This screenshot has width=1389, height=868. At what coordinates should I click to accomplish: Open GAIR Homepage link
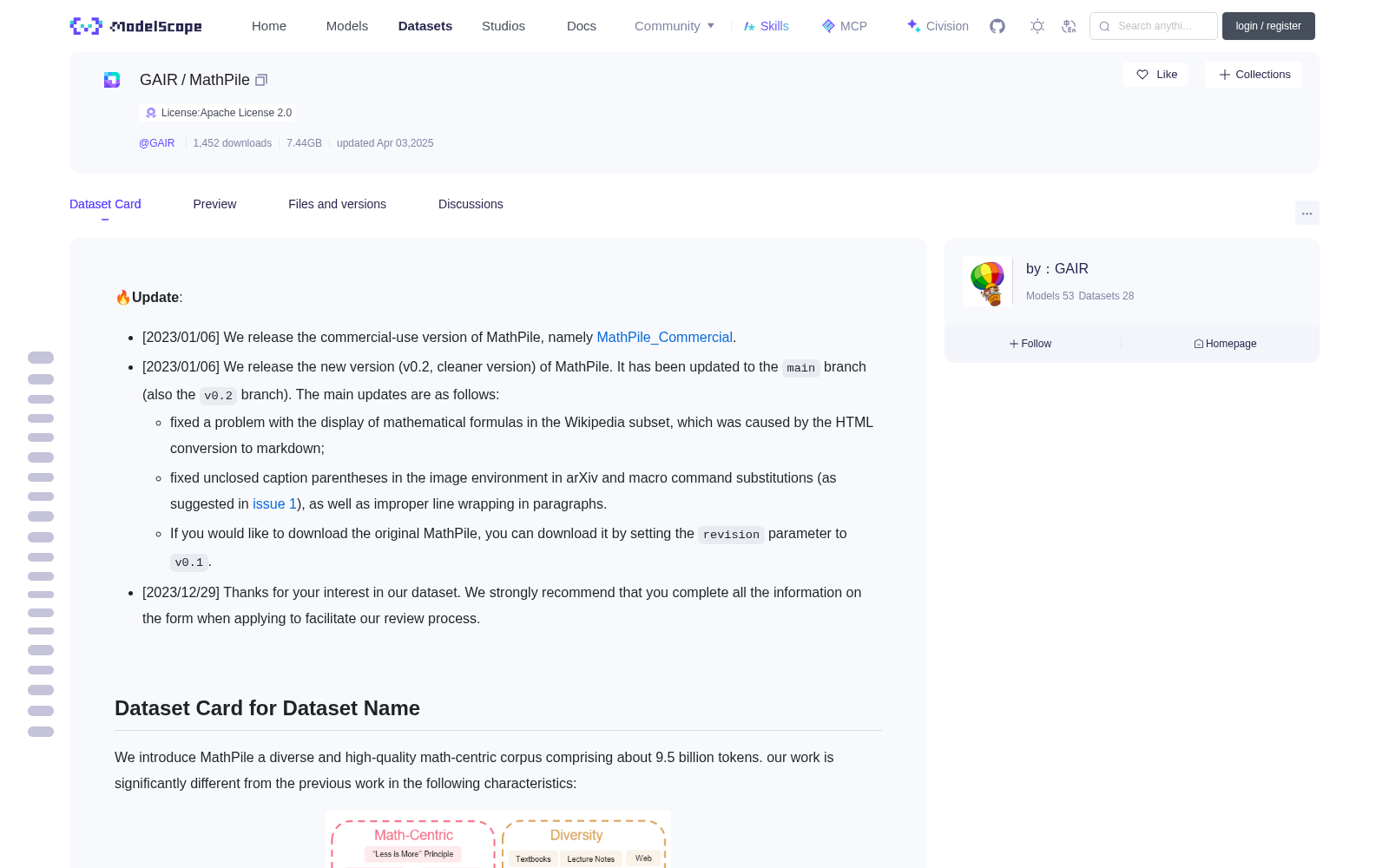tap(1225, 344)
